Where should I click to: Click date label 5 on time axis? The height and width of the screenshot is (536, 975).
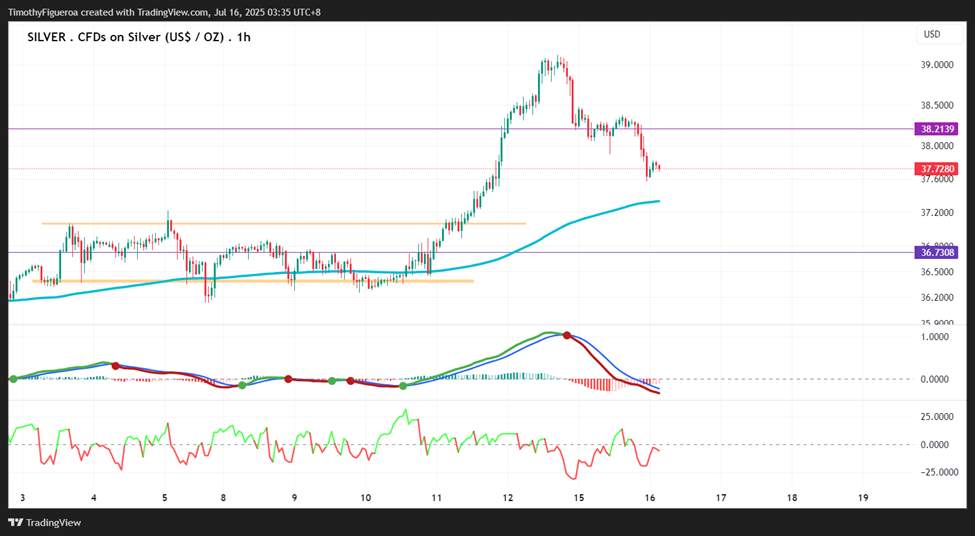click(165, 498)
